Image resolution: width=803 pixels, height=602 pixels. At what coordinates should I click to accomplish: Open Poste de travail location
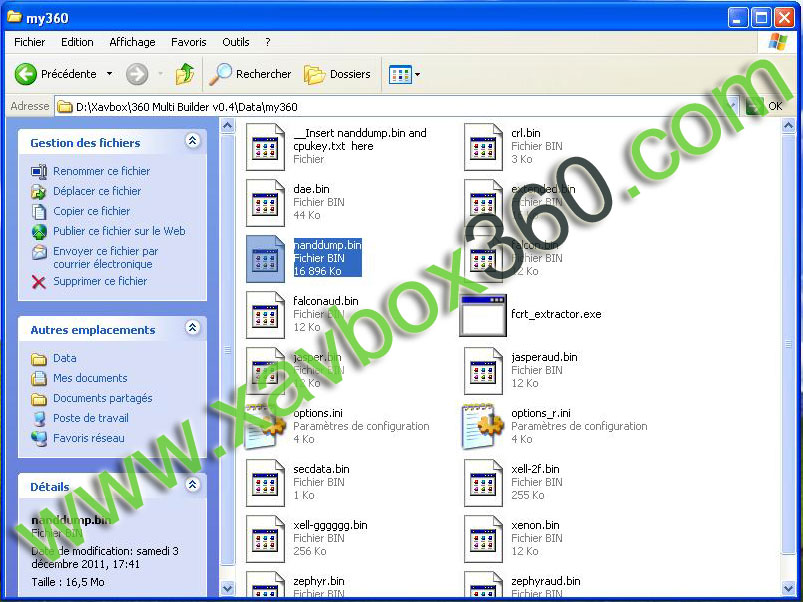[x=91, y=418]
